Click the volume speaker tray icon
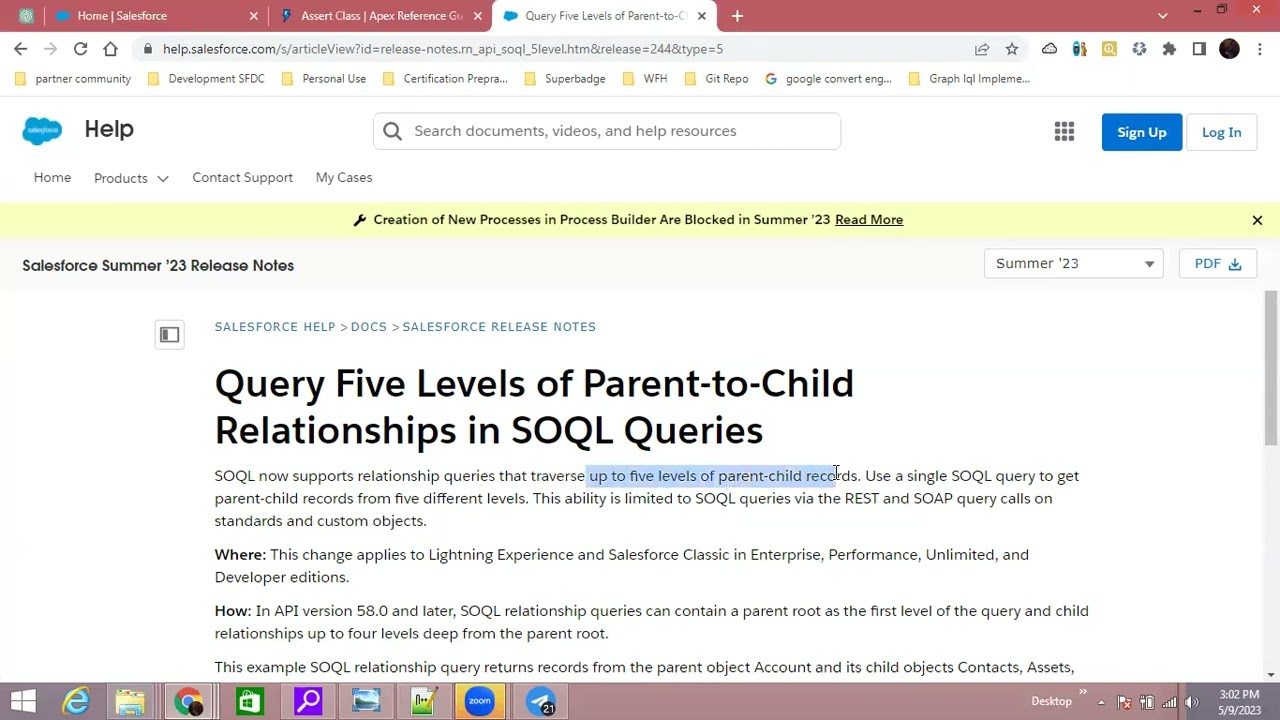The width and height of the screenshot is (1280, 720). pos(1190,702)
